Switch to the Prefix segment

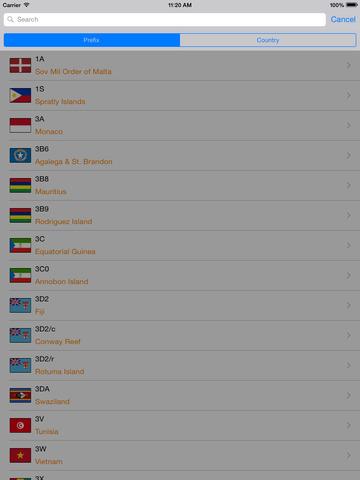tap(92, 40)
